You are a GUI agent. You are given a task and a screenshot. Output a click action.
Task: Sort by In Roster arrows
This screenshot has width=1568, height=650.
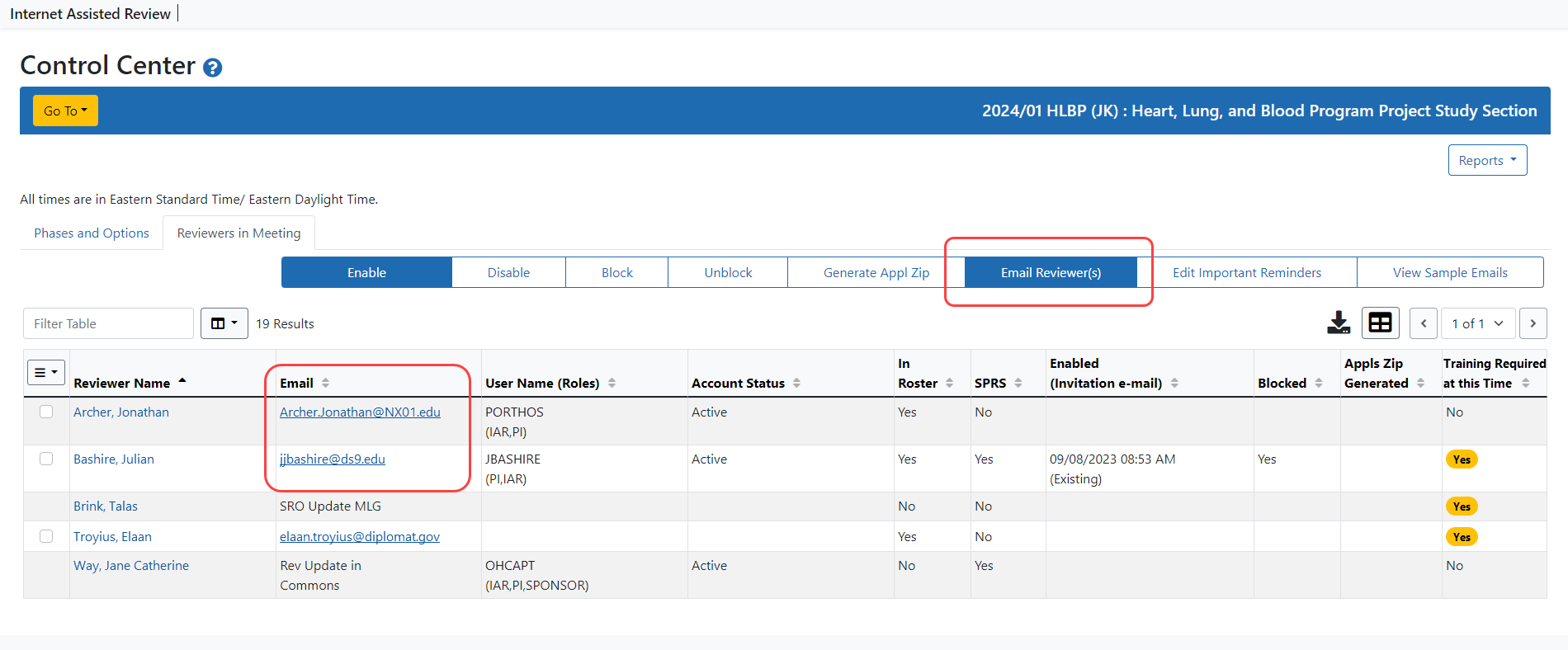(950, 383)
